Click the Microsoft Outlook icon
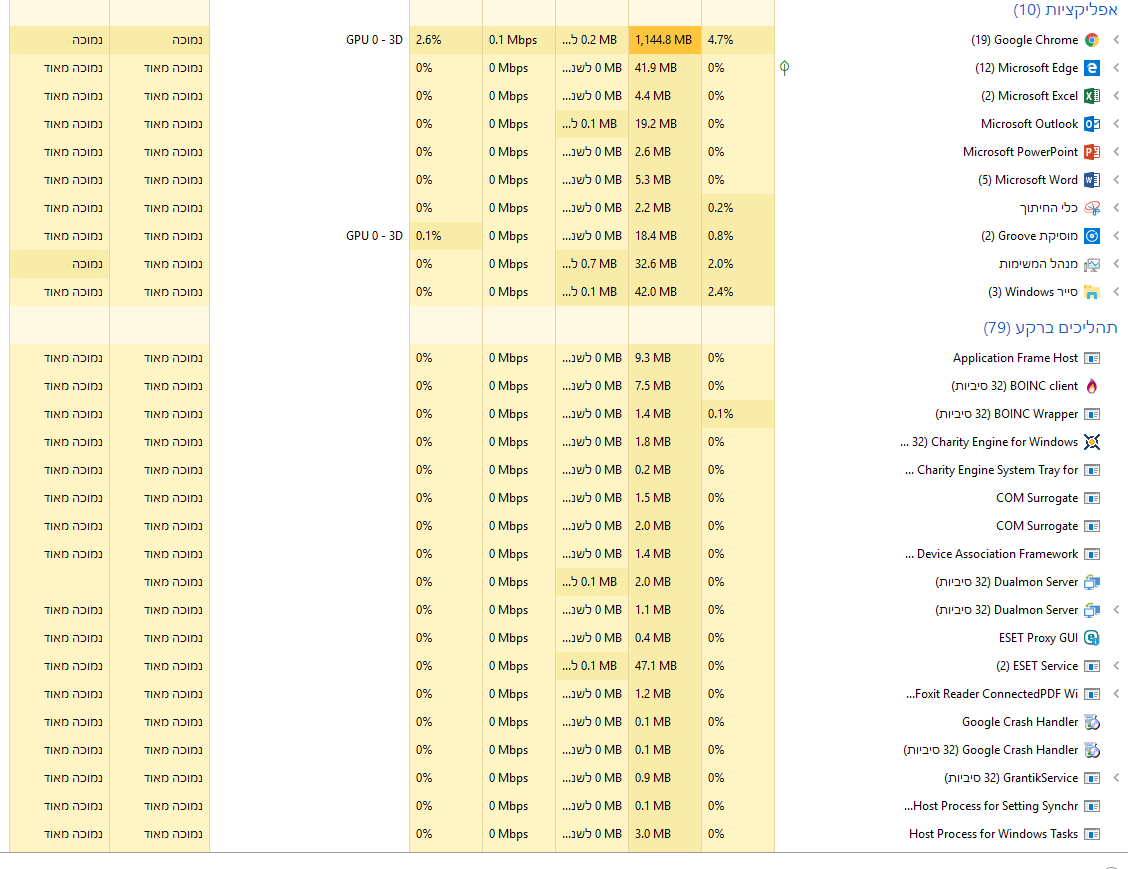This screenshot has width=1128, height=869. pos(1092,124)
